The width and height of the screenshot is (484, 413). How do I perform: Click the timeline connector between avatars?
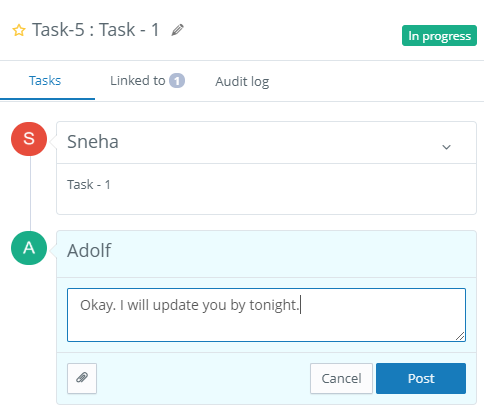(30, 193)
